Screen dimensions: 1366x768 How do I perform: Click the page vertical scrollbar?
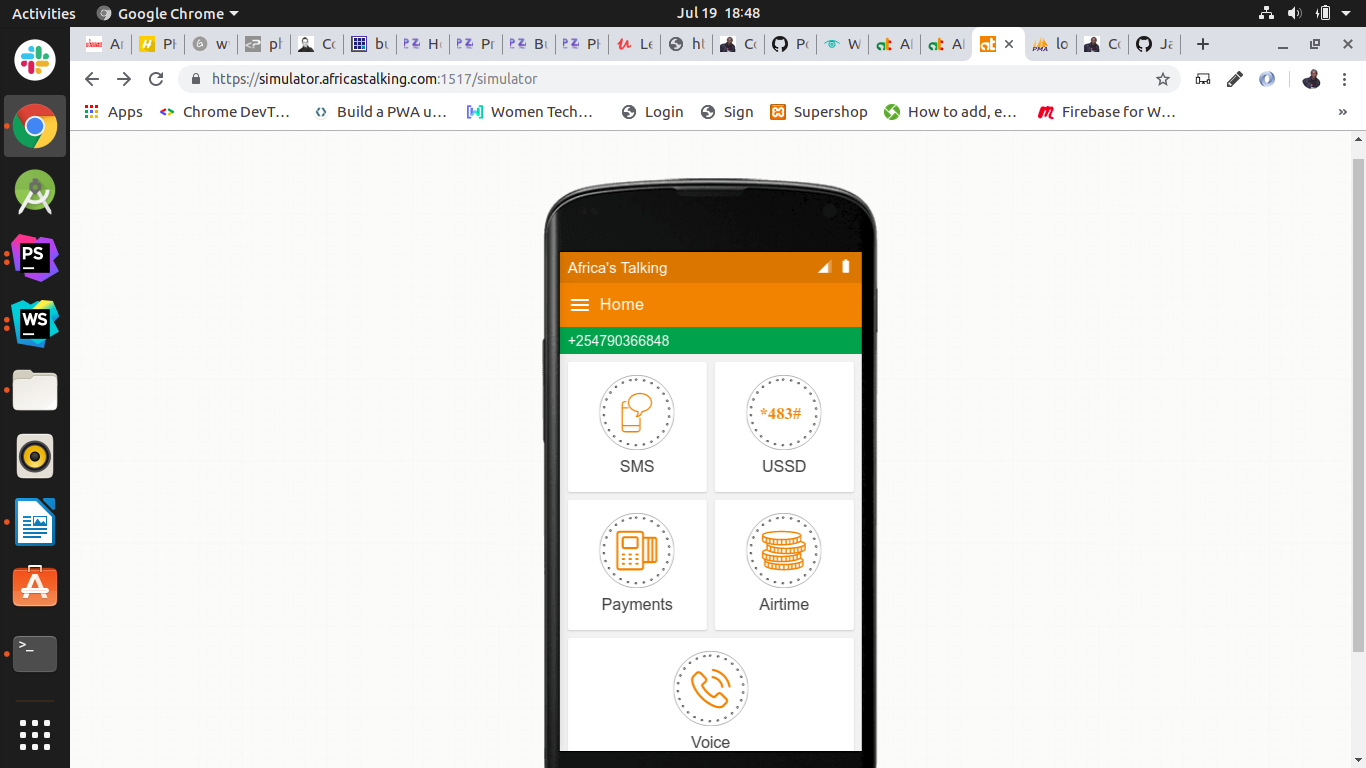click(x=1358, y=400)
